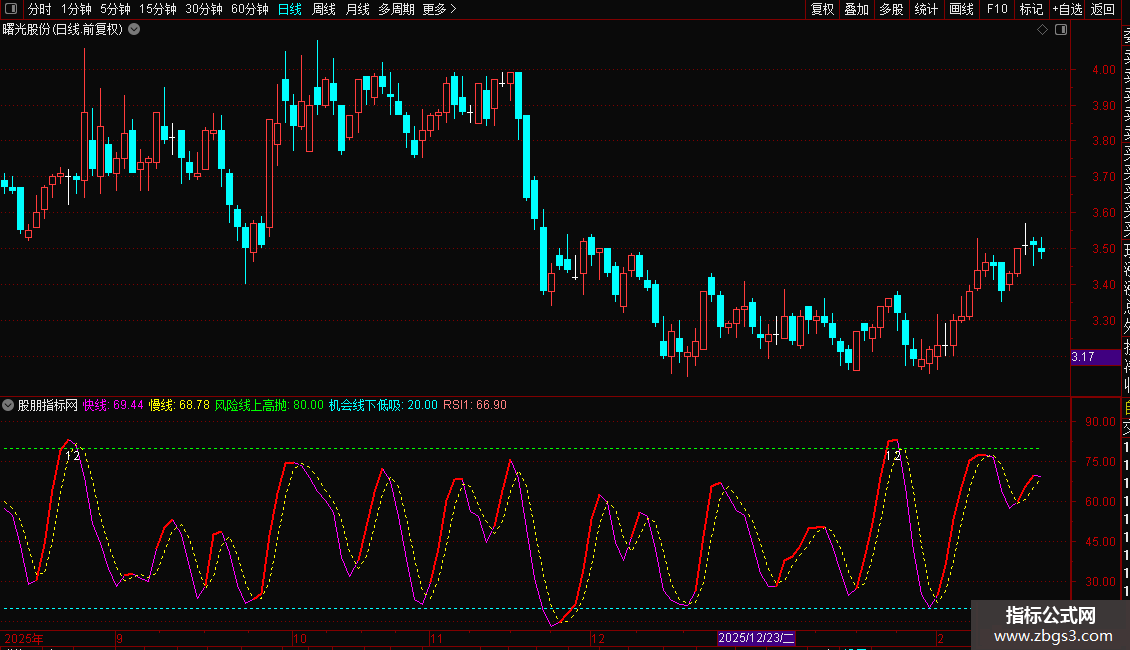
Task: Switch to 分时 intraday view
Action: point(40,9)
